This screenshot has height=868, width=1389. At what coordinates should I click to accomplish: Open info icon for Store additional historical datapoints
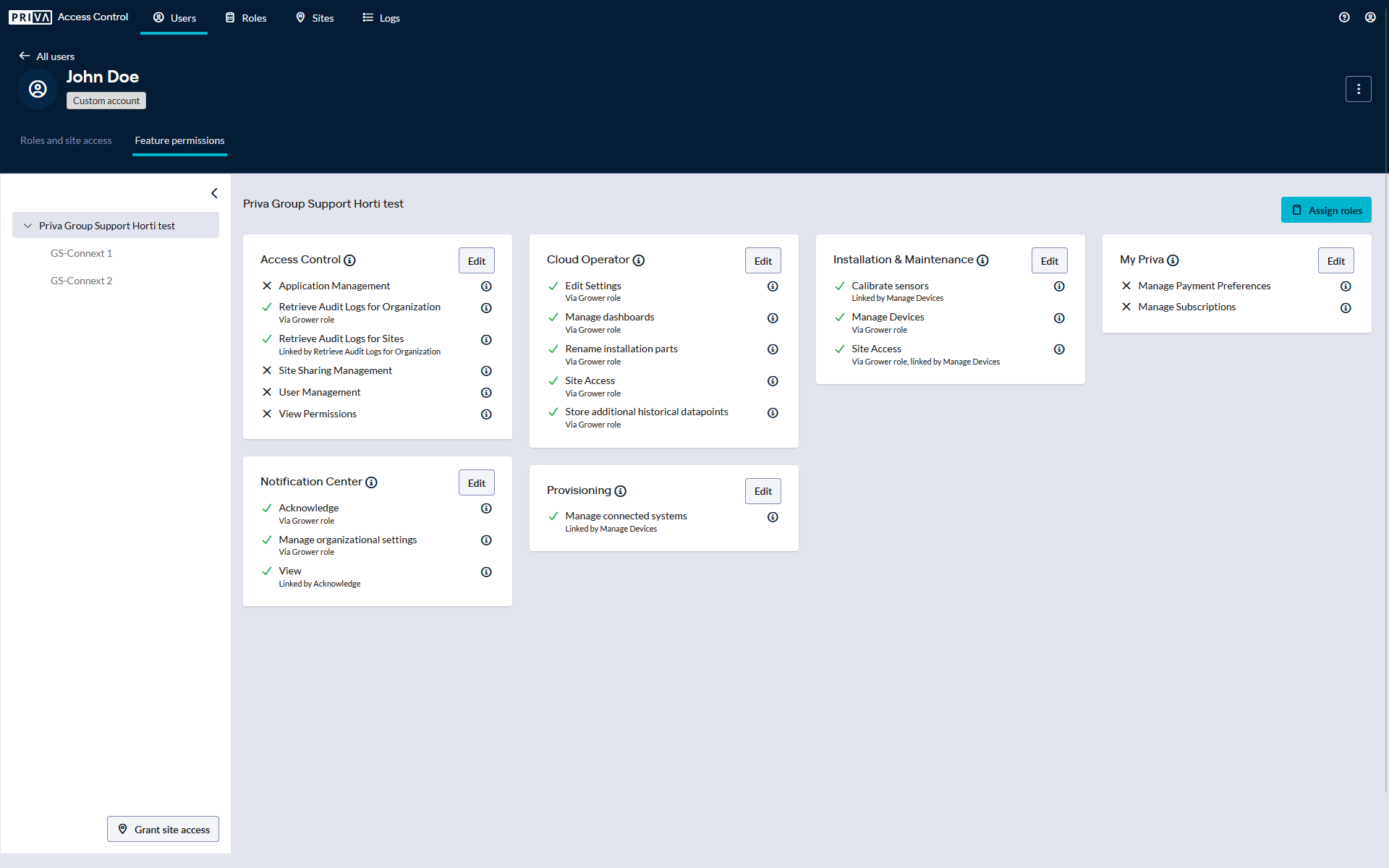773,413
